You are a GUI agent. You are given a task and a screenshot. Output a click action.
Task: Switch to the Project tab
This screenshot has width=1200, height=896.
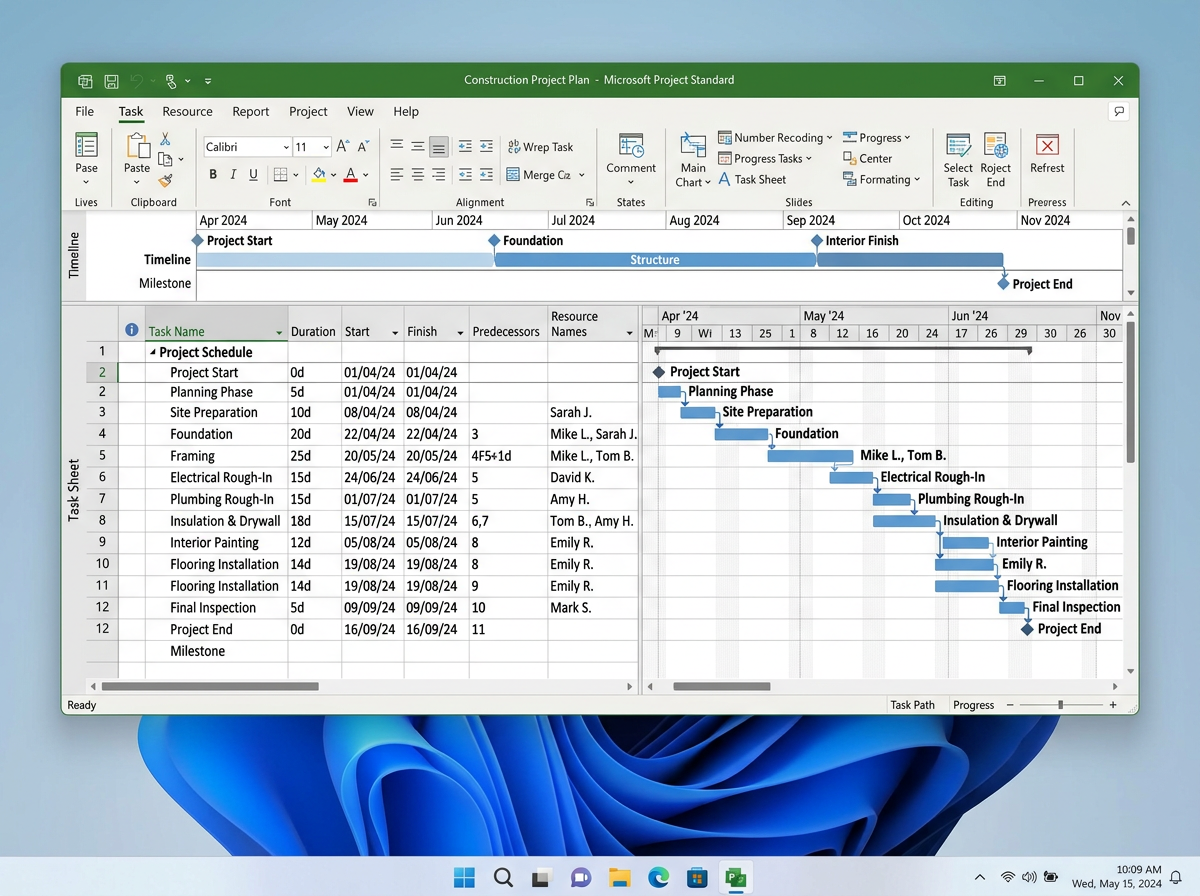pos(308,112)
